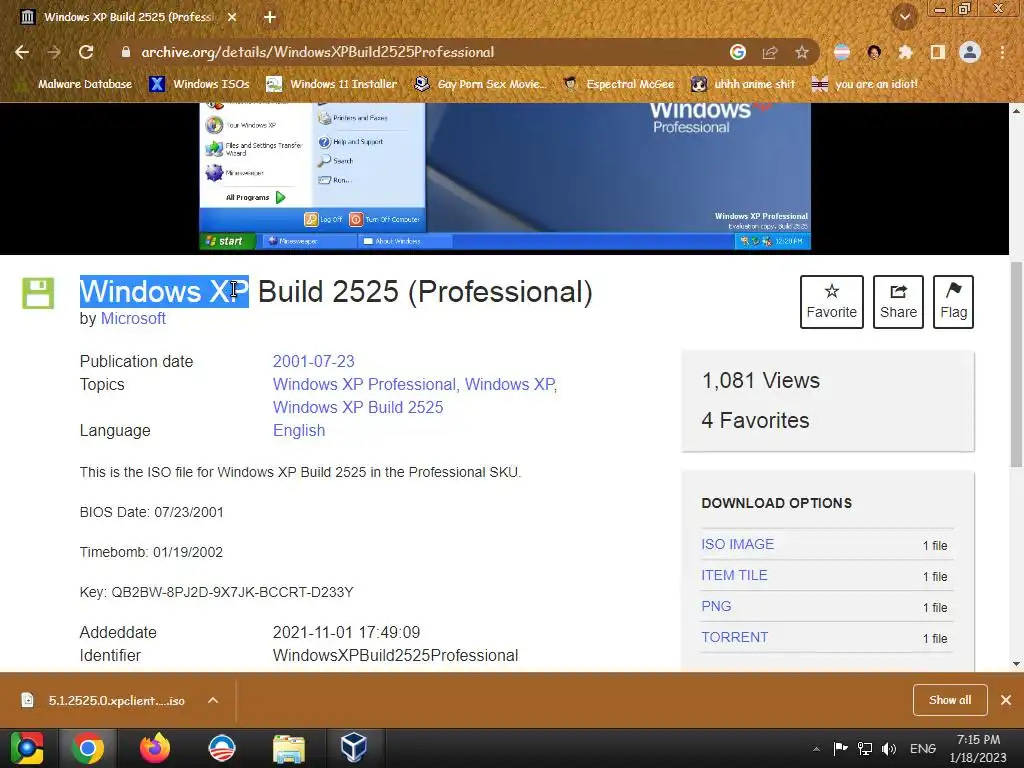Click the Flag button
The width and height of the screenshot is (1024, 768).
point(953,302)
